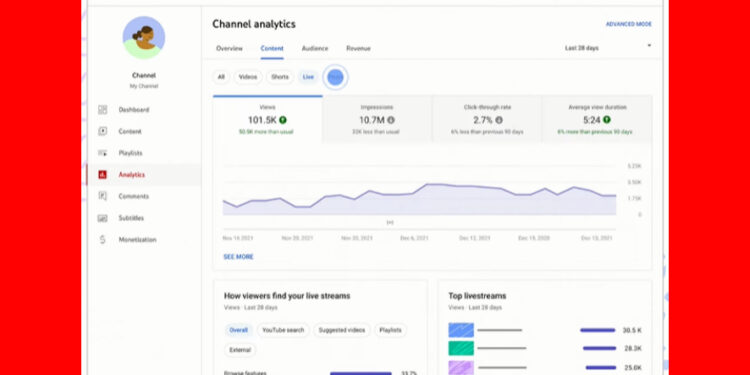Click the '33K less than usual' text
The image size is (750, 375).
click(x=375, y=132)
